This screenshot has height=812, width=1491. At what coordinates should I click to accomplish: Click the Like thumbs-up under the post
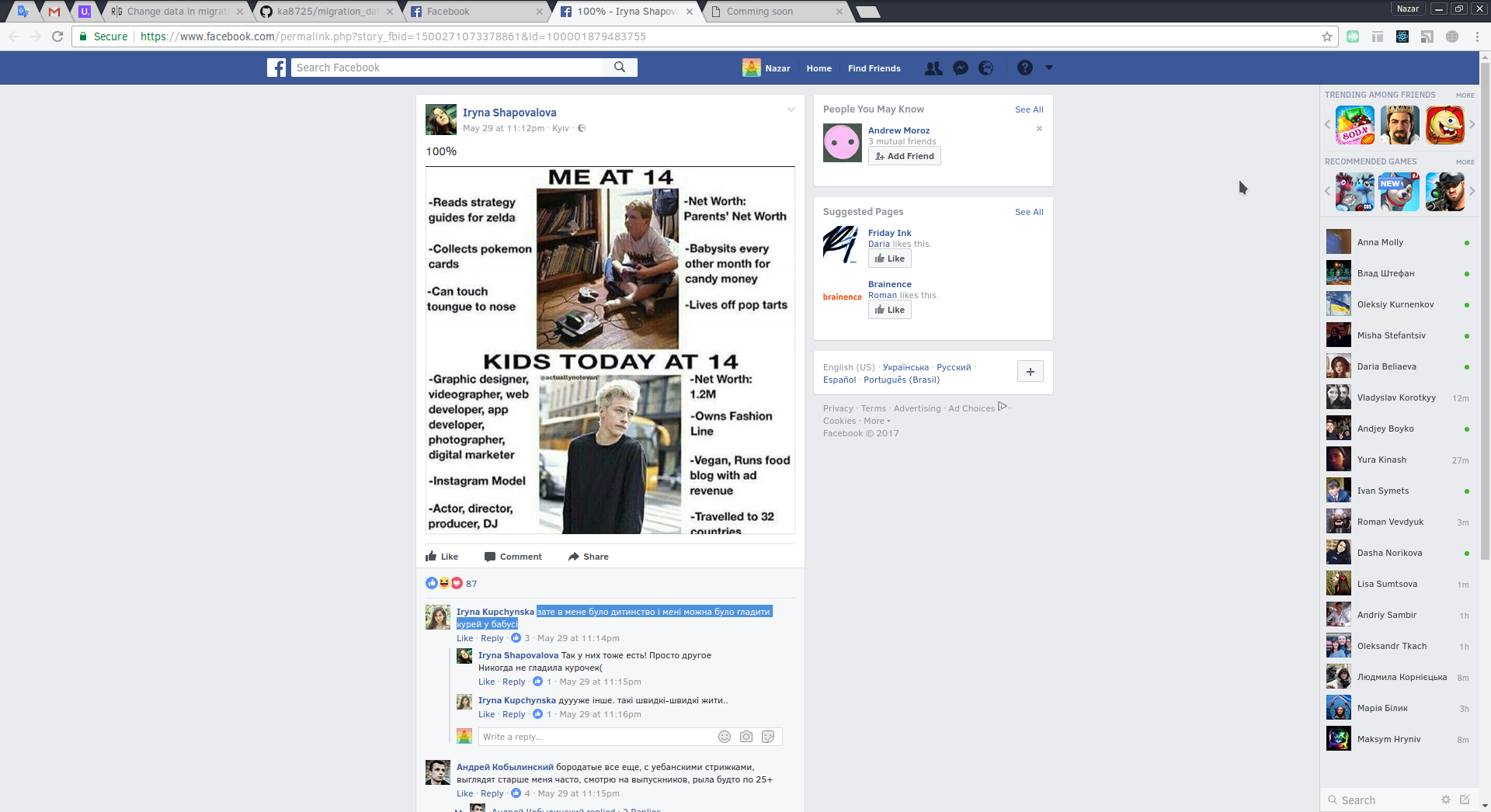pyautogui.click(x=442, y=557)
